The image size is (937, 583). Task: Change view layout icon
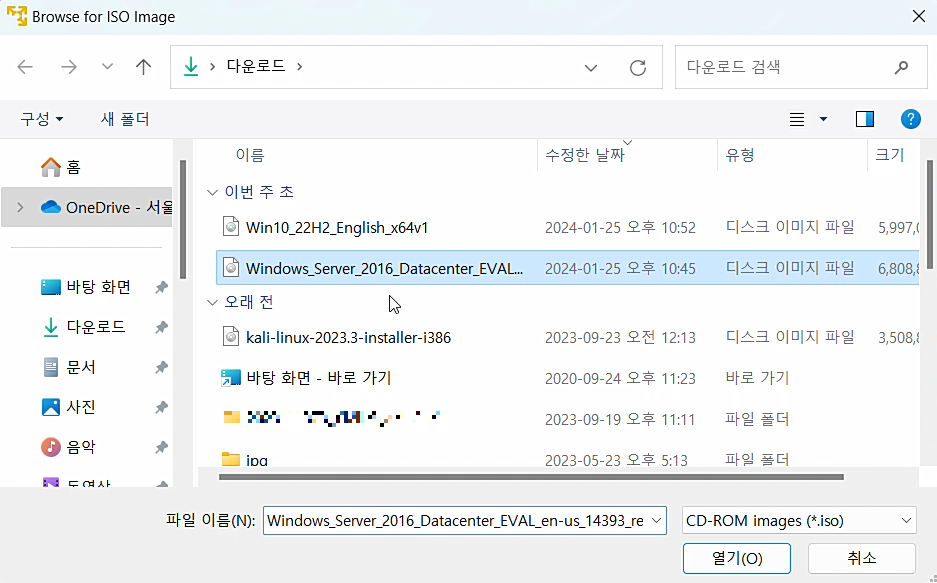tap(797, 119)
